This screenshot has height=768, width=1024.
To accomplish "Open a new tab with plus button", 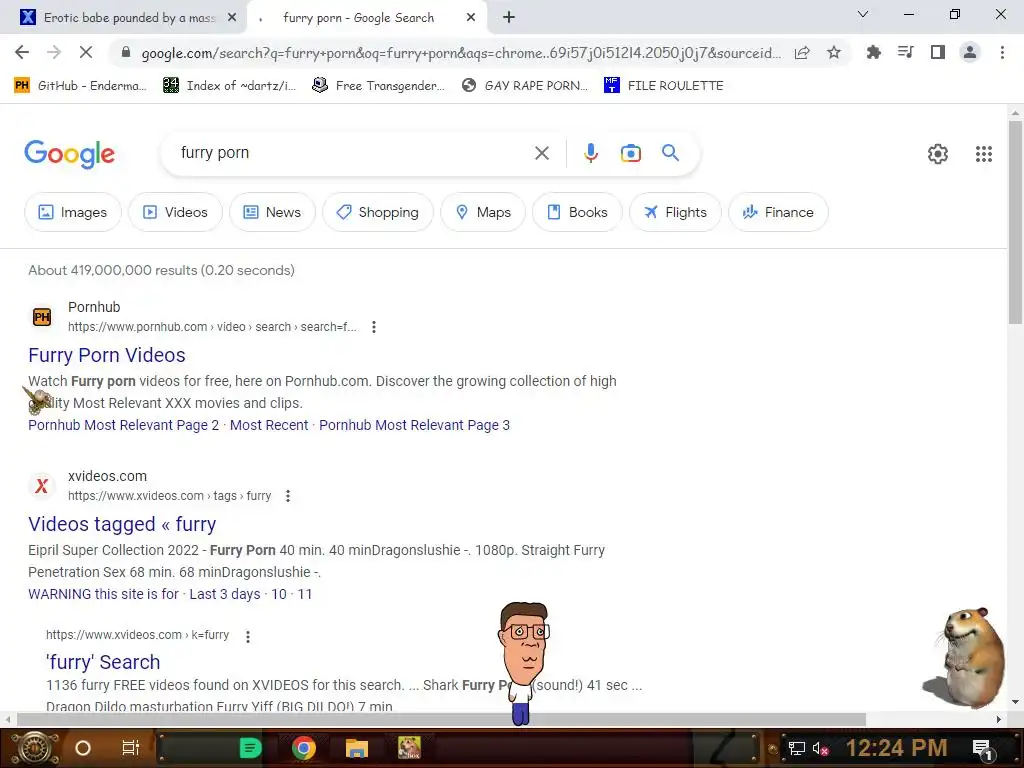I will point(509,18).
